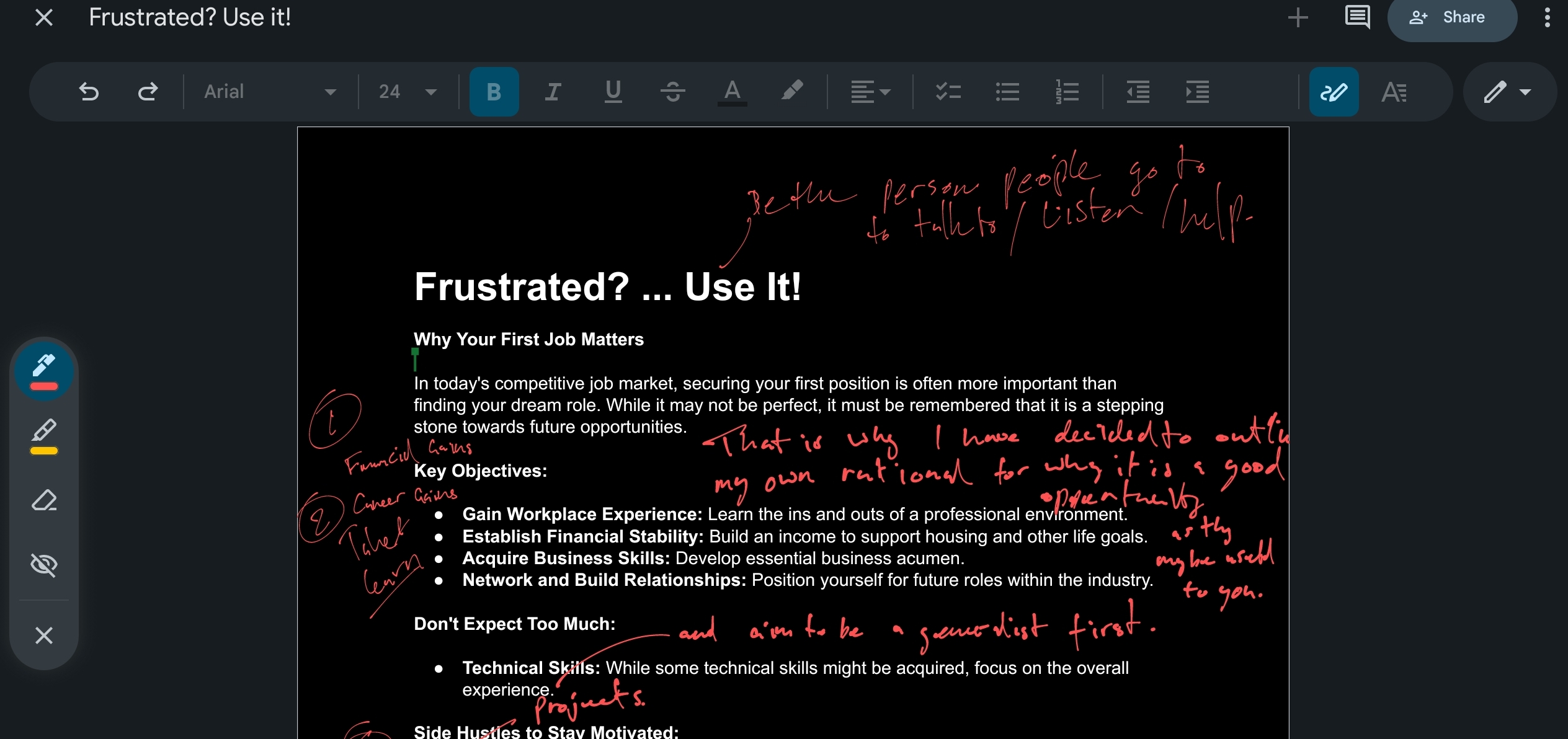Open the editing mode pencil dropdown
Image resolution: width=1568 pixels, height=739 pixels.
(x=1508, y=92)
